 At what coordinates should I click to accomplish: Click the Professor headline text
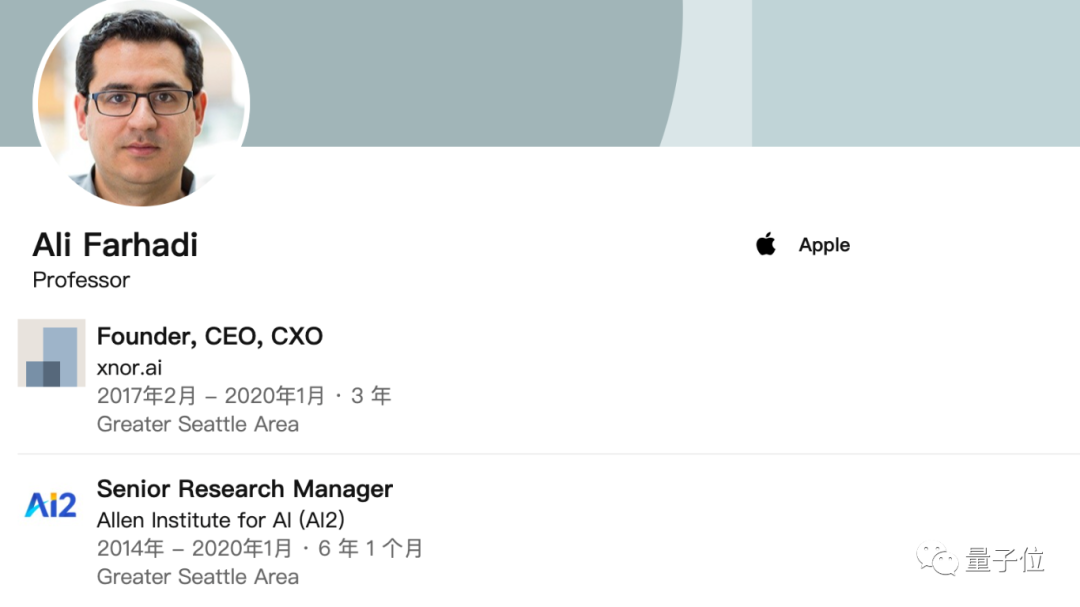click(x=81, y=280)
